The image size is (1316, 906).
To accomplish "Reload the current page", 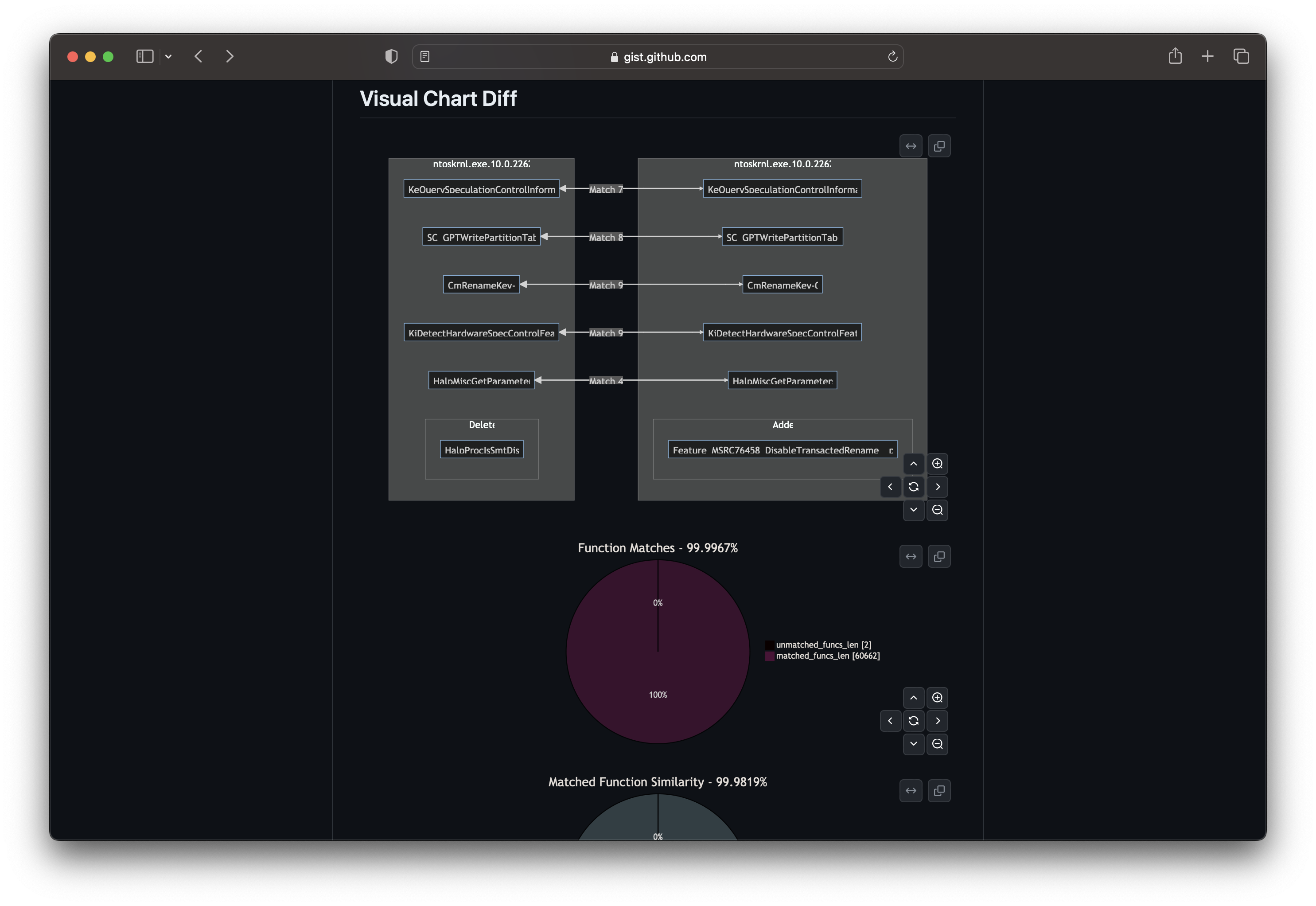I will click(892, 56).
